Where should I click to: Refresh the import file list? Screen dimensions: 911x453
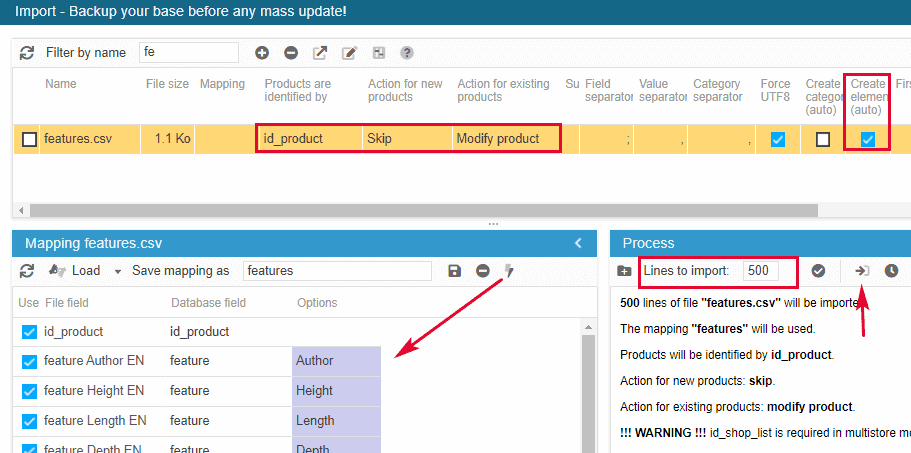[x=27, y=53]
